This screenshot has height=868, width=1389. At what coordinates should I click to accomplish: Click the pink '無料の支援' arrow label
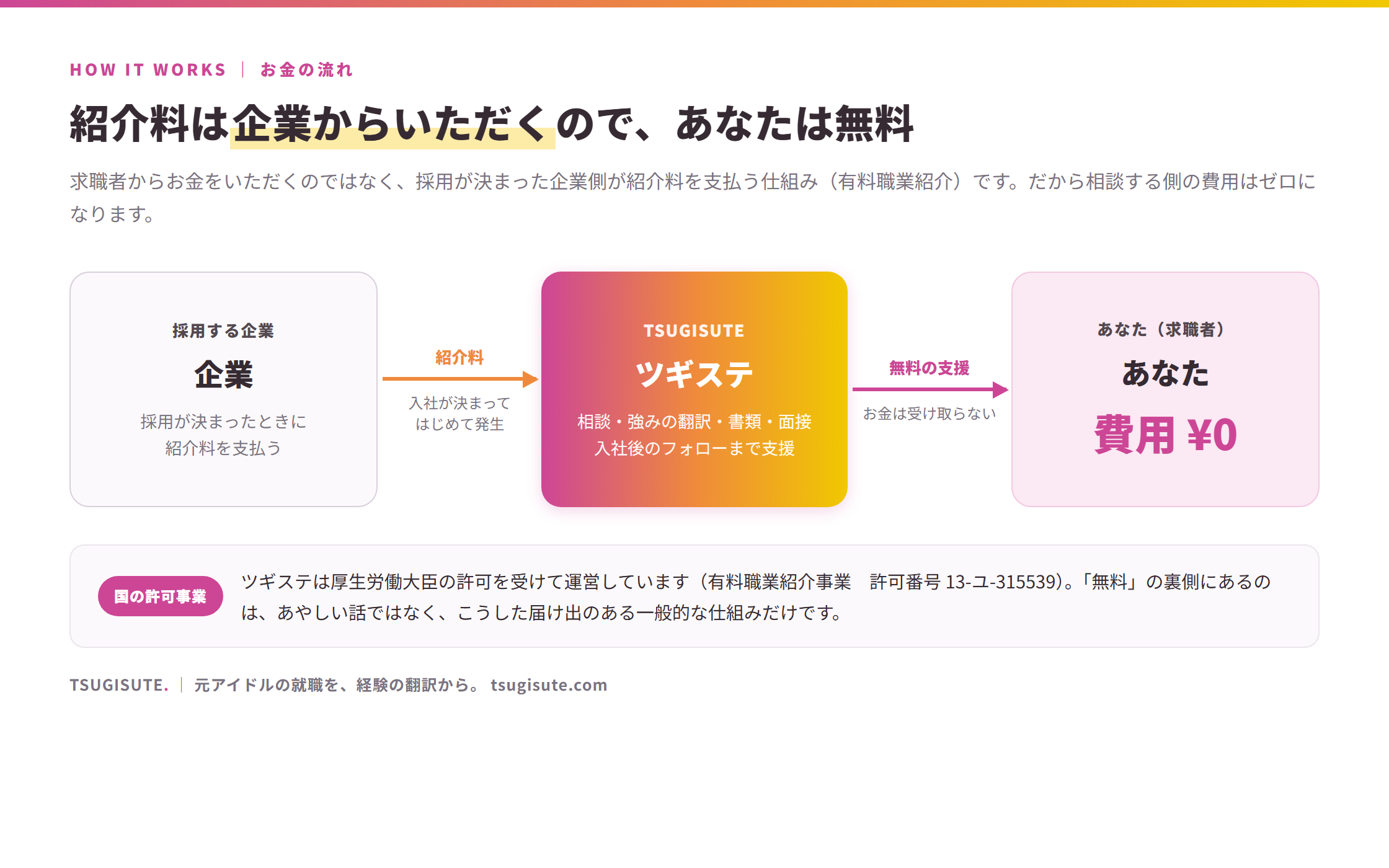pos(929,368)
